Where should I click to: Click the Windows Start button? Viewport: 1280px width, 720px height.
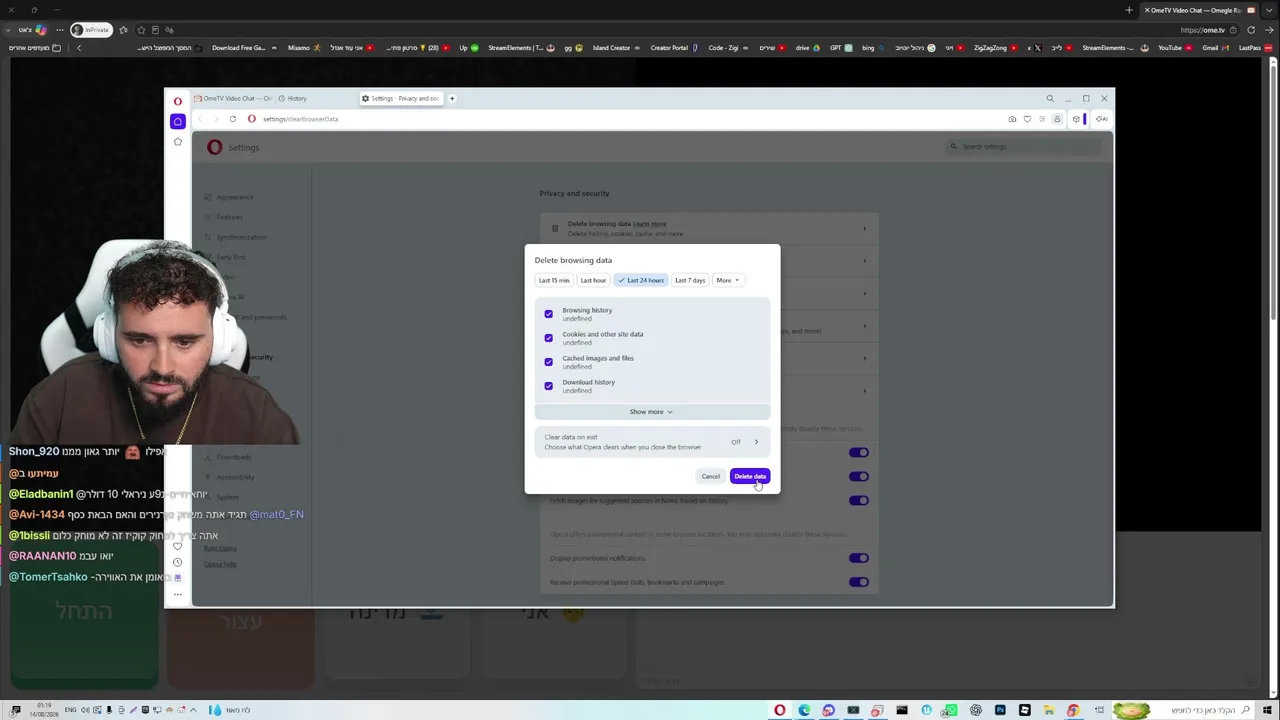click(x=1268, y=710)
